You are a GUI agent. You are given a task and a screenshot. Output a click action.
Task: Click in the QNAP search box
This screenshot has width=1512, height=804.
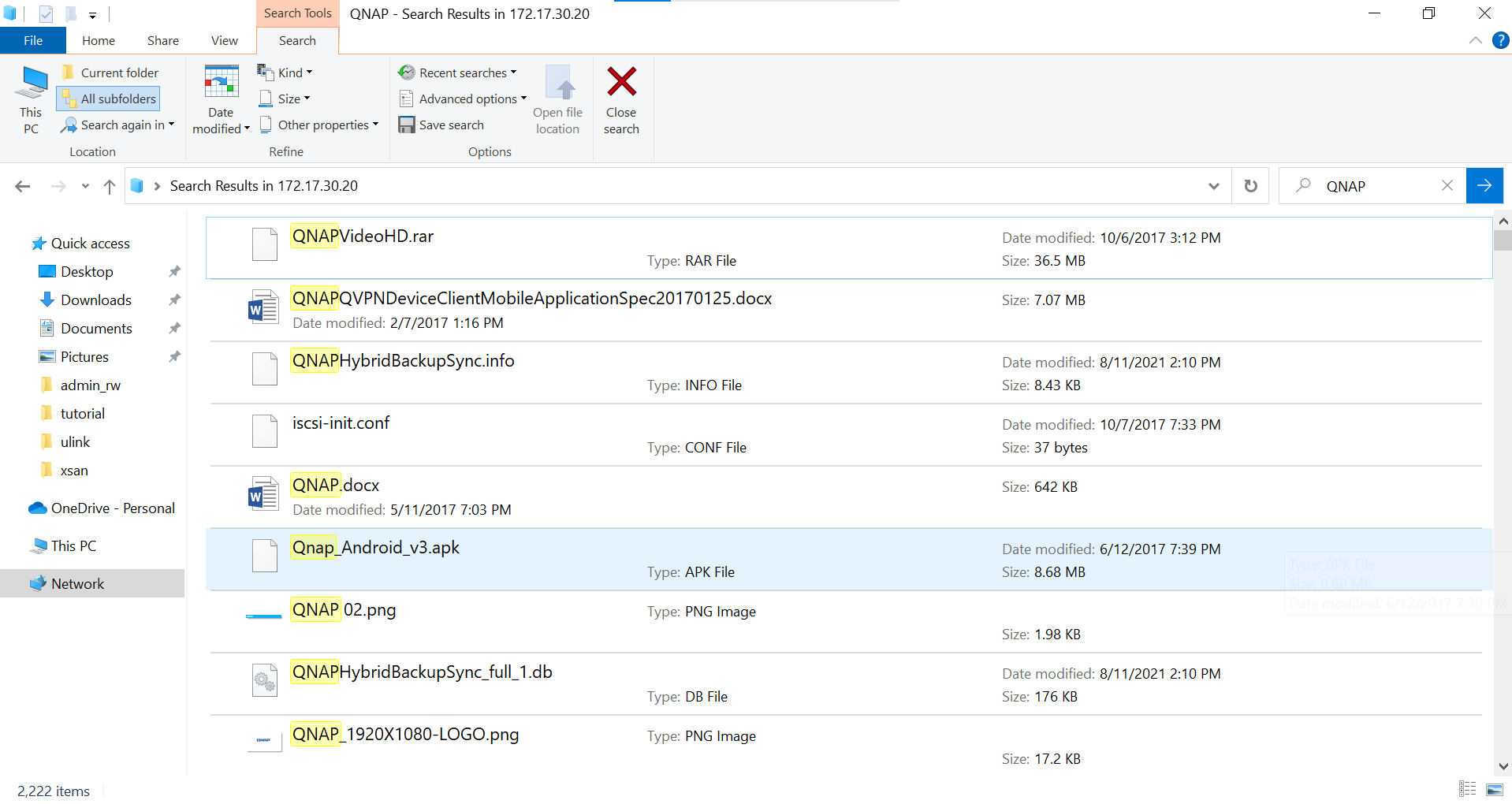click(1372, 186)
